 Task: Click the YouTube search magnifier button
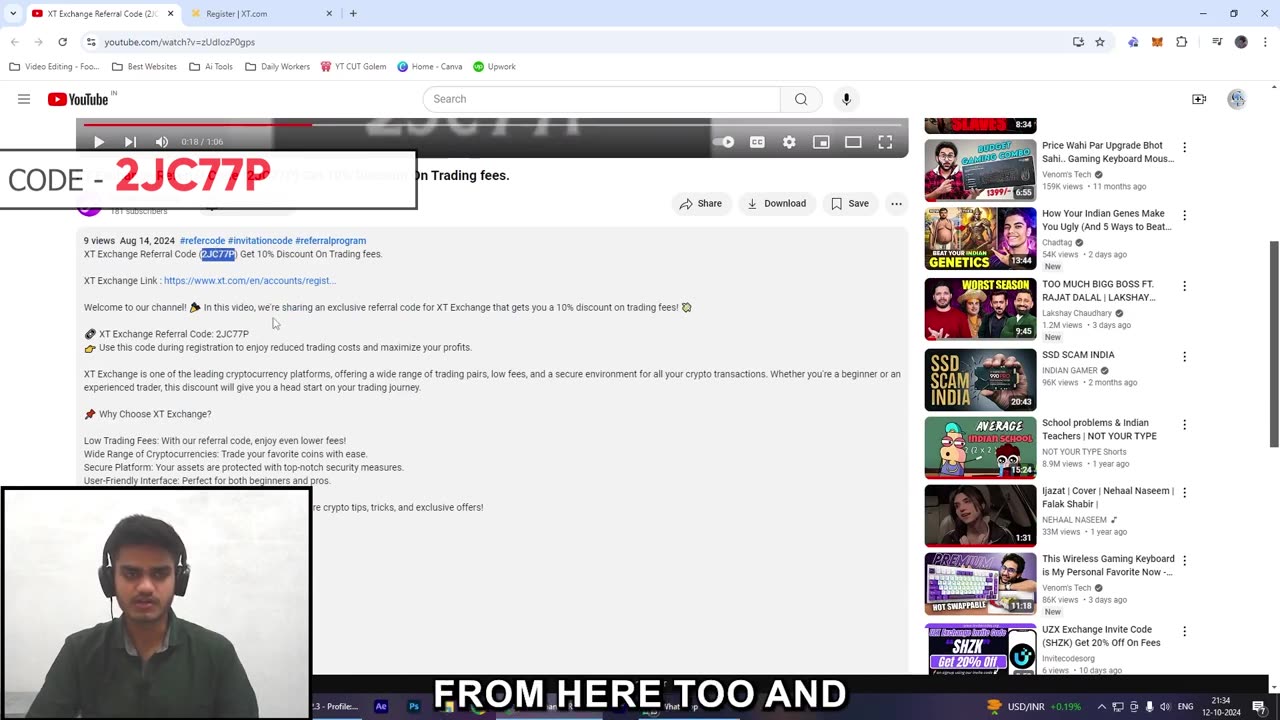coord(801,99)
